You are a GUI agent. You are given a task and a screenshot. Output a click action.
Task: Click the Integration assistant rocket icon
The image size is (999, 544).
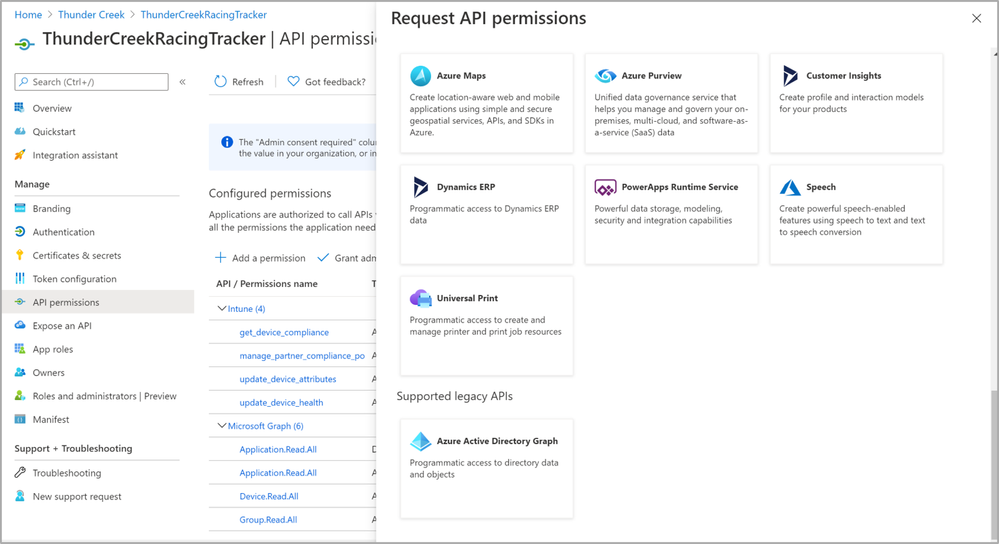tap(20, 155)
